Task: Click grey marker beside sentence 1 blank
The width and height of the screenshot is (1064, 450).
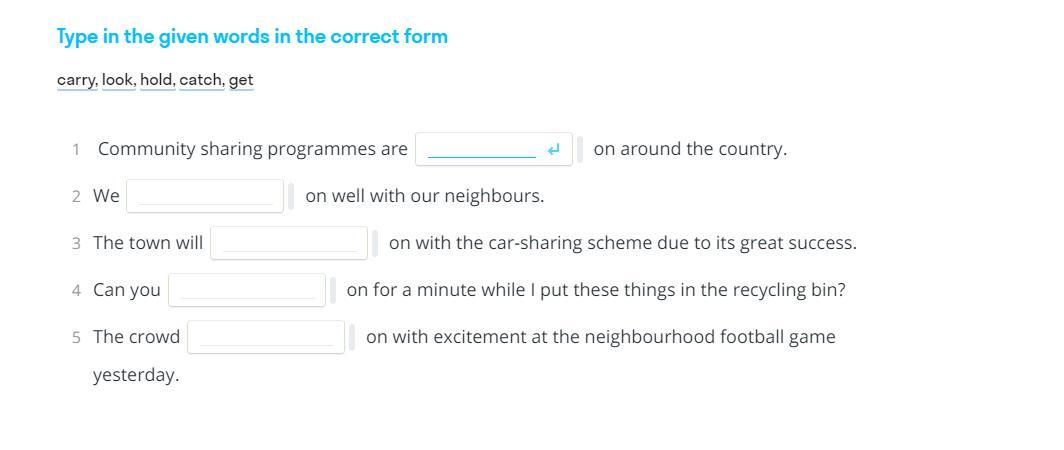Action: [x=580, y=149]
